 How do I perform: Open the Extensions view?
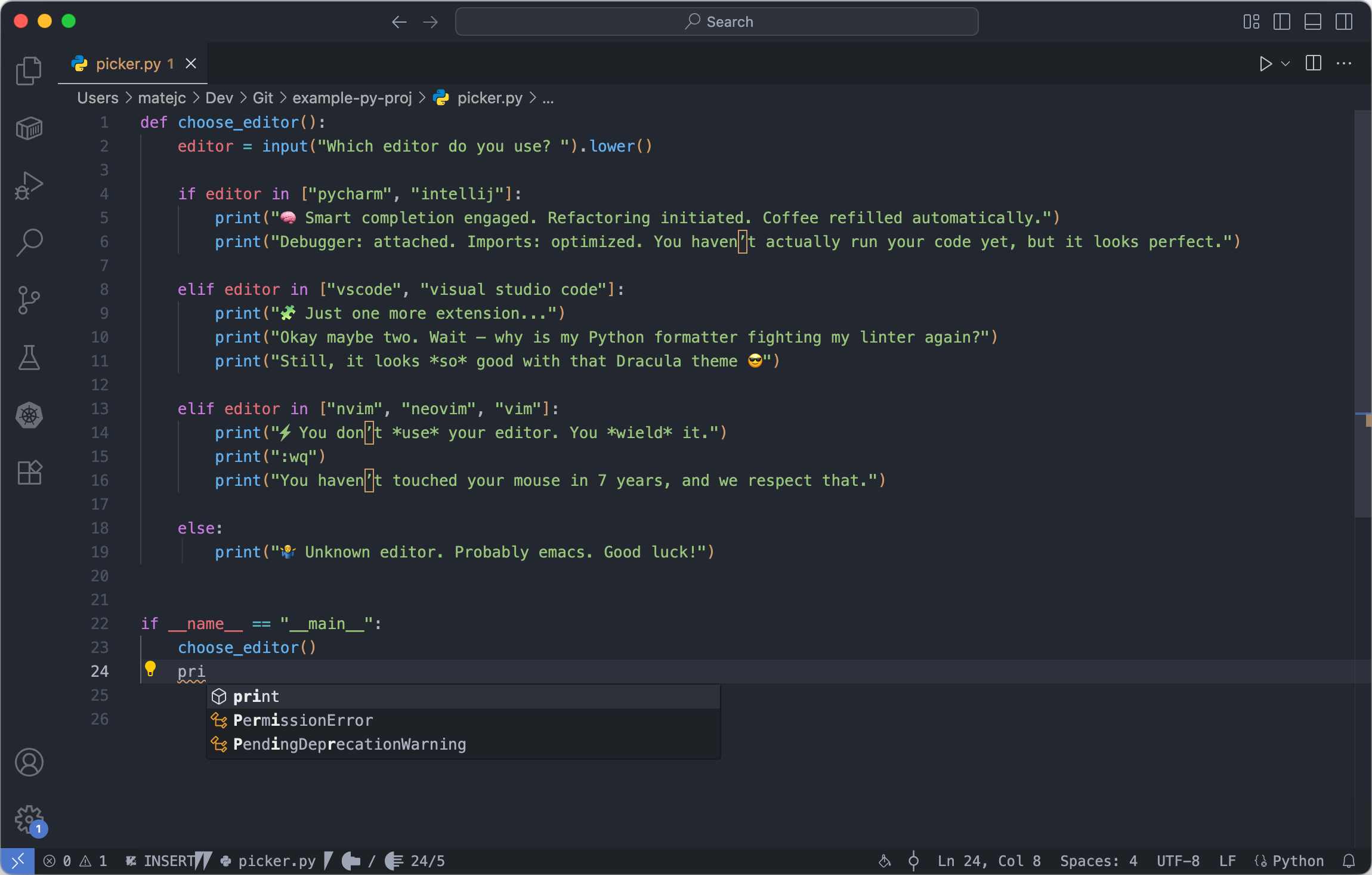(x=29, y=472)
